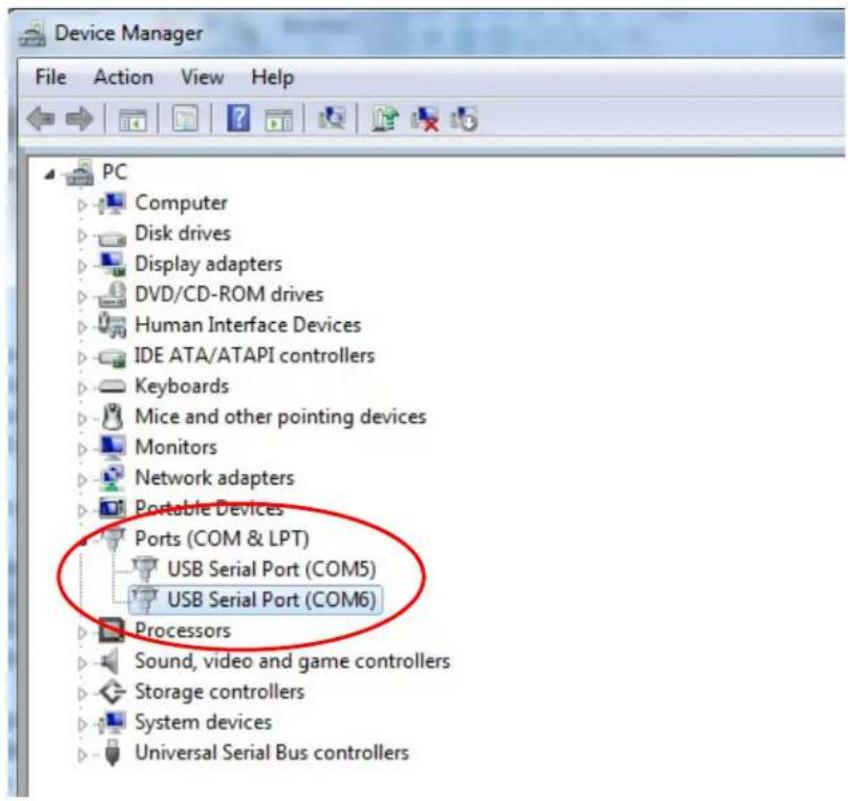
Task: Click the Device Manager title bar icon
Action: (32, 34)
